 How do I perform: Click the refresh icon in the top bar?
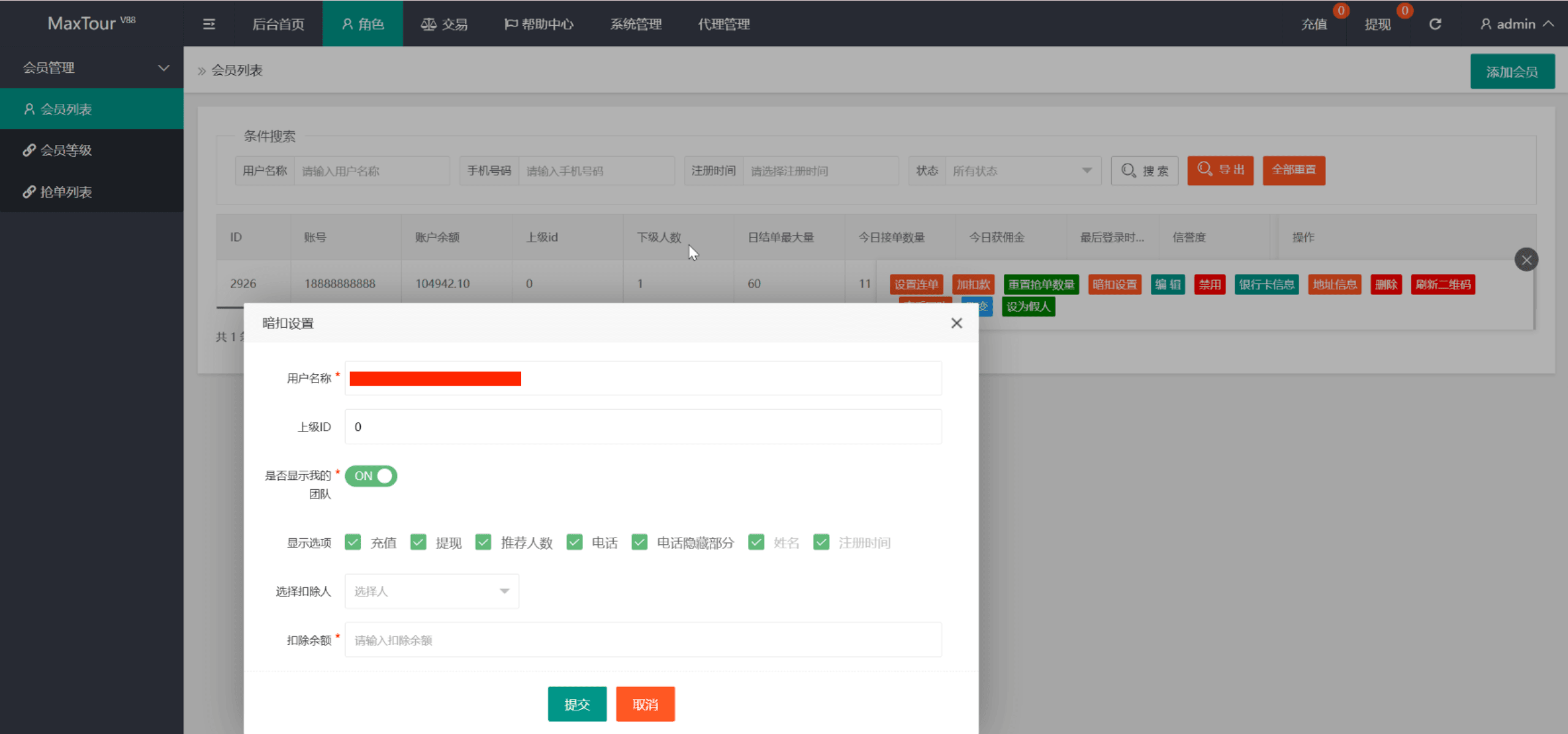click(x=1435, y=24)
